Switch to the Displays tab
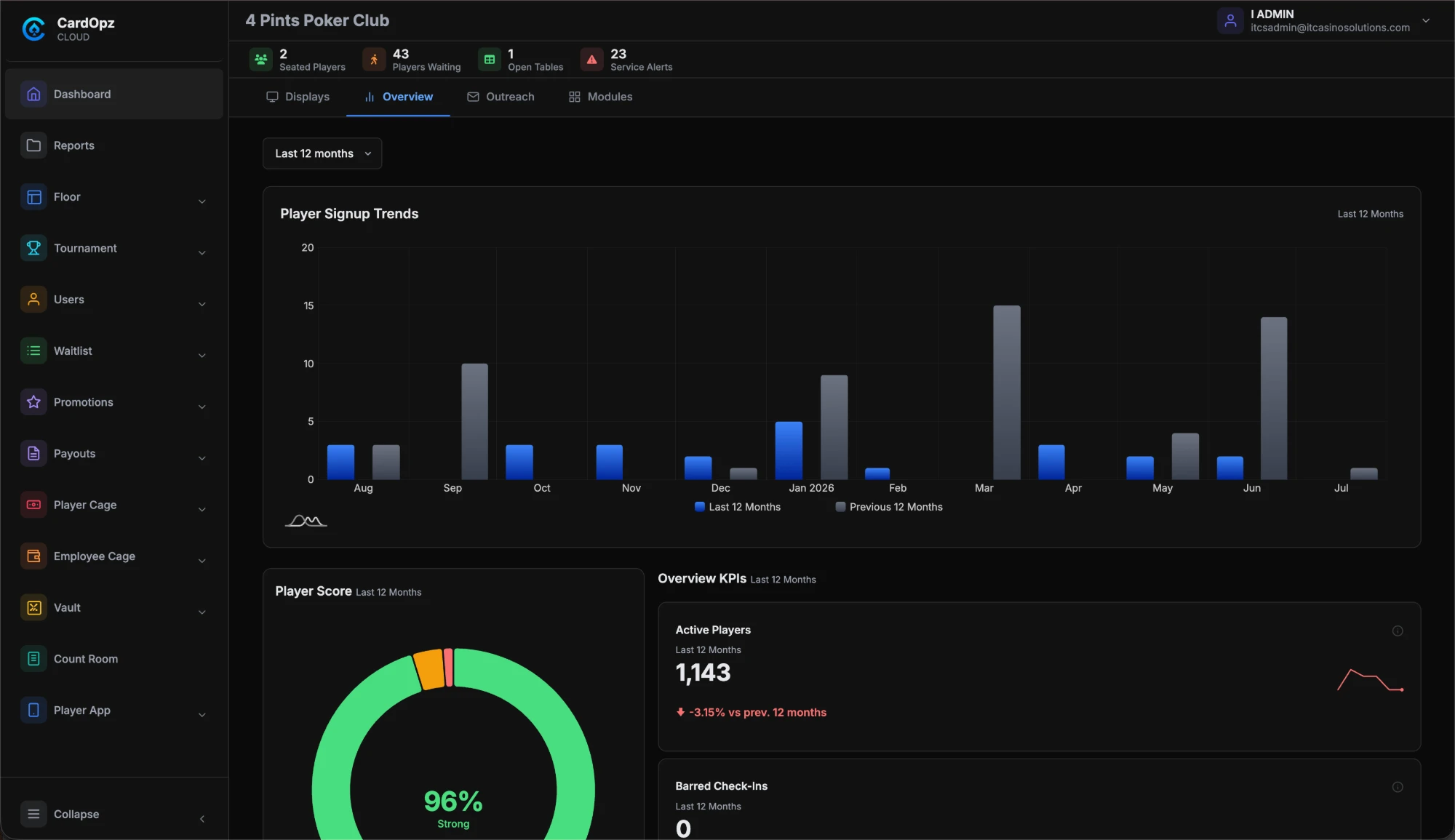 298,97
